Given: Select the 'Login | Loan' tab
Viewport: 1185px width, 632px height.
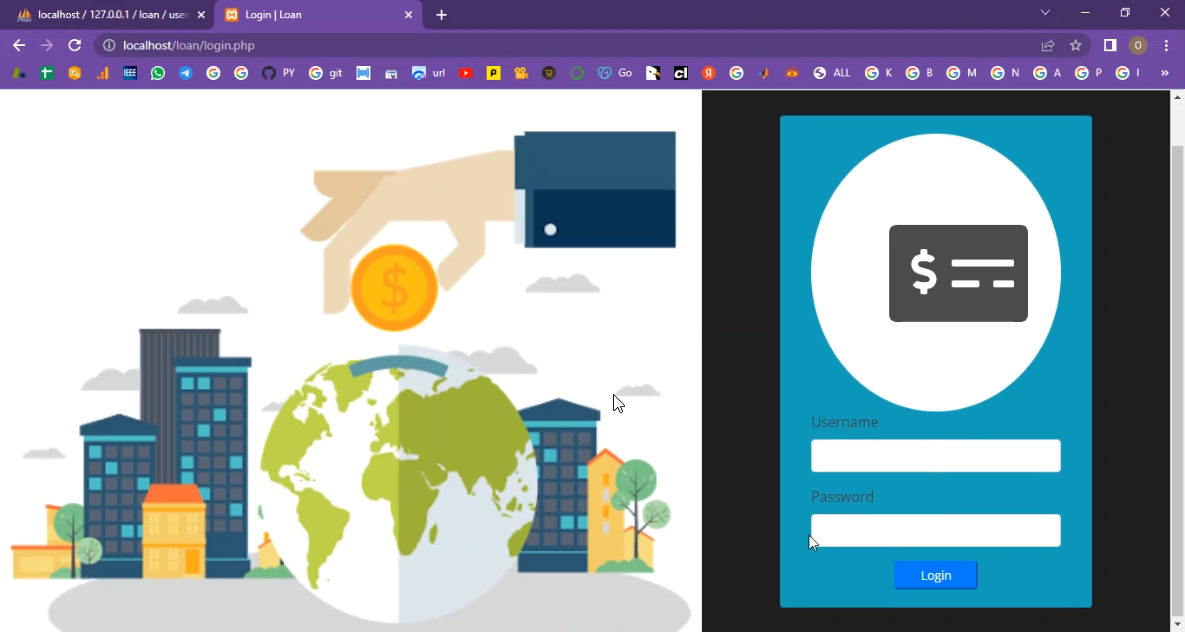Looking at the screenshot, I should pyautogui.click(x=317, y=15).
